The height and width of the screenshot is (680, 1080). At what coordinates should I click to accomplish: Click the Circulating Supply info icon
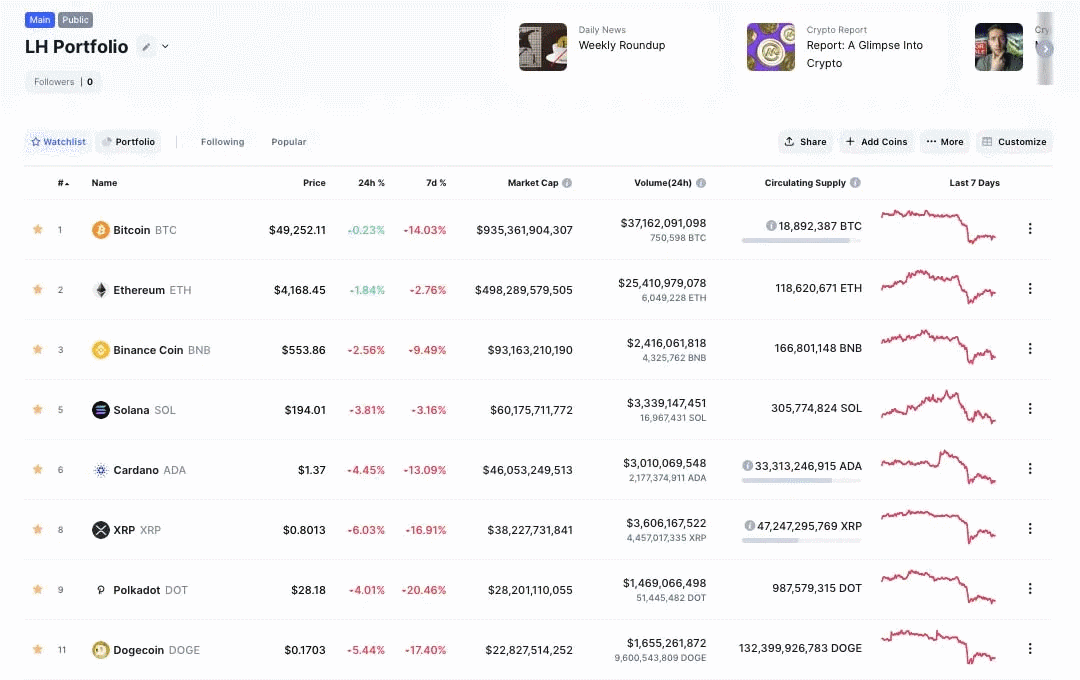coord(855,183)
